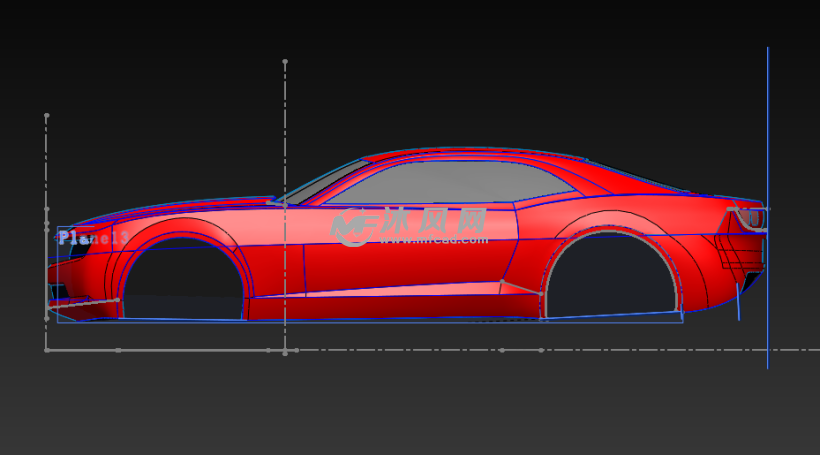The image size is (820, 455).
Task: Click the 沐风网 watermark text
Action: tap(432, 221)
